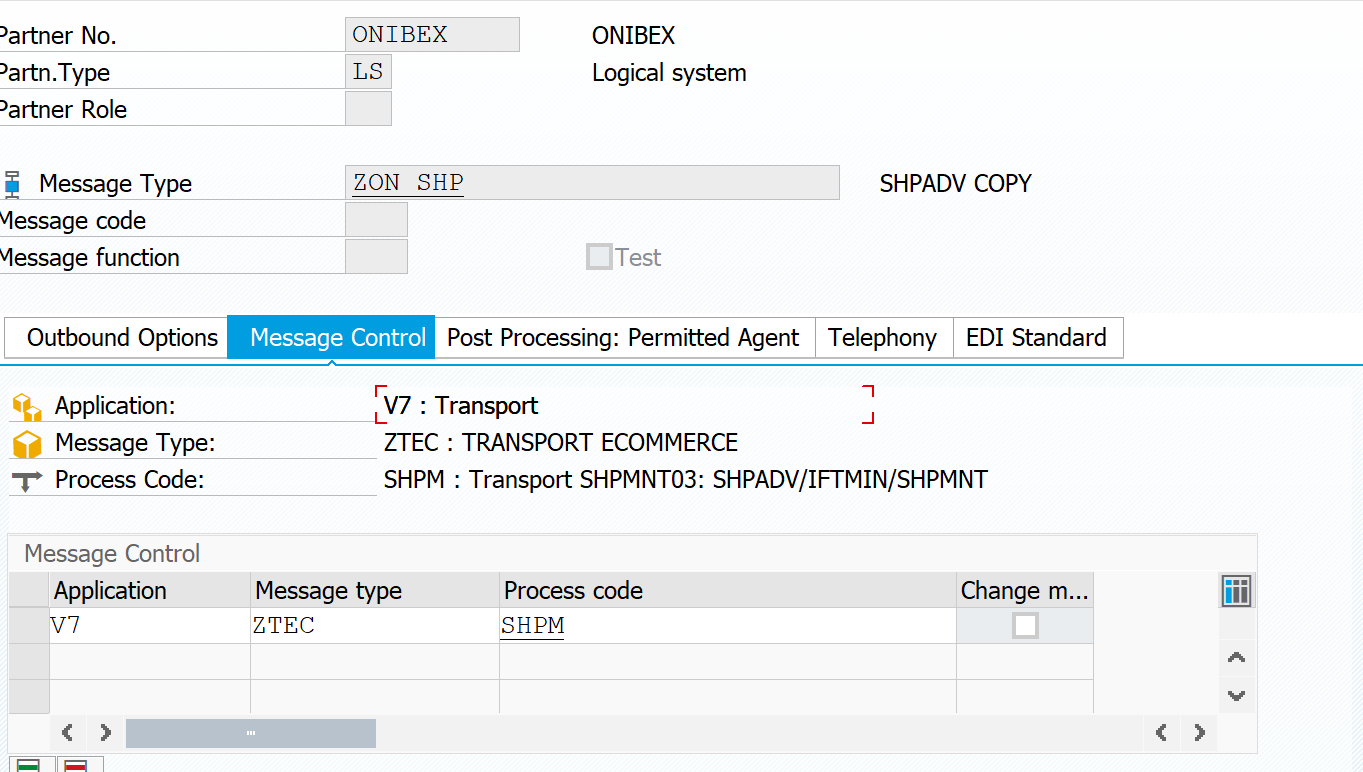Click the Process Code arrow icon

27,481
